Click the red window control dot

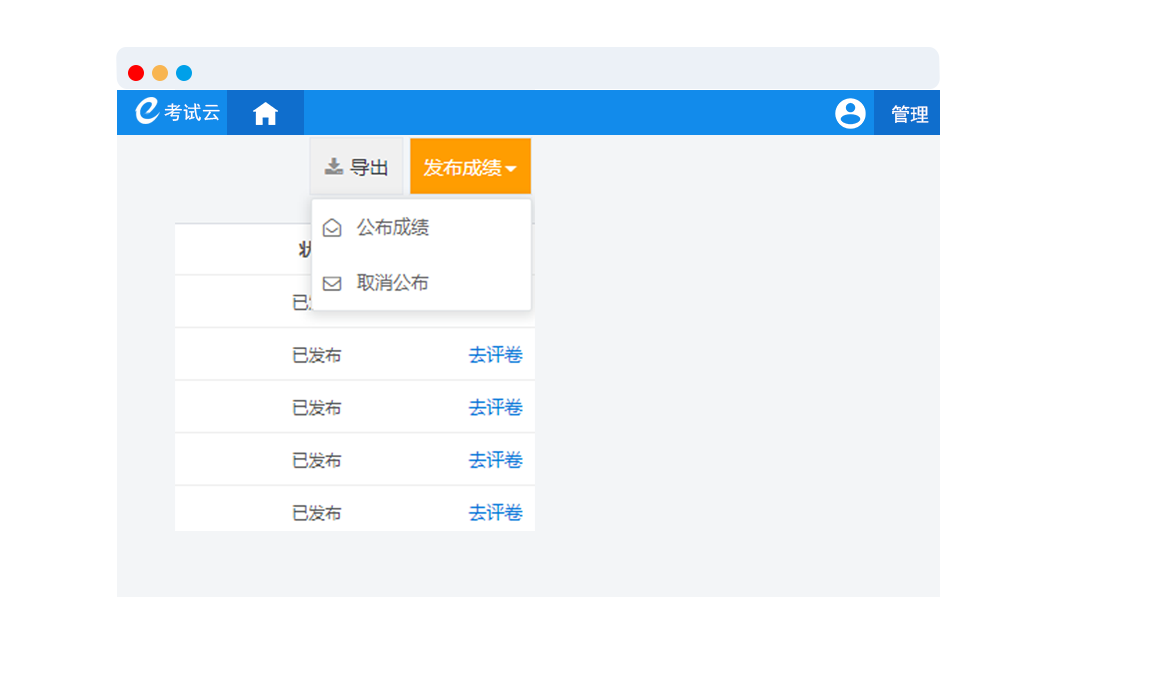(x=136, y=73)
